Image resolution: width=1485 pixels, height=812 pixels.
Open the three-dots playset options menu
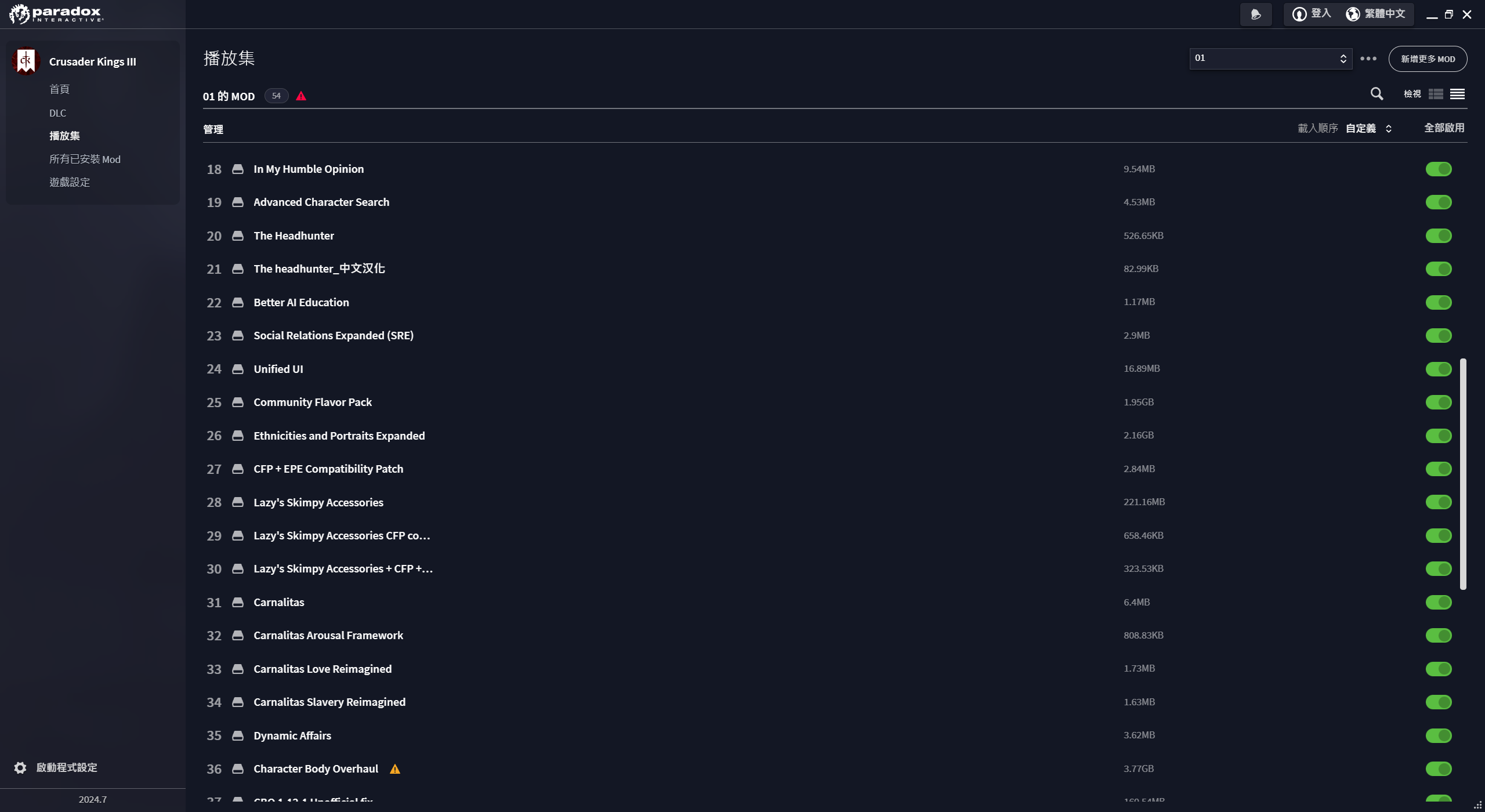pos(1368,59)
